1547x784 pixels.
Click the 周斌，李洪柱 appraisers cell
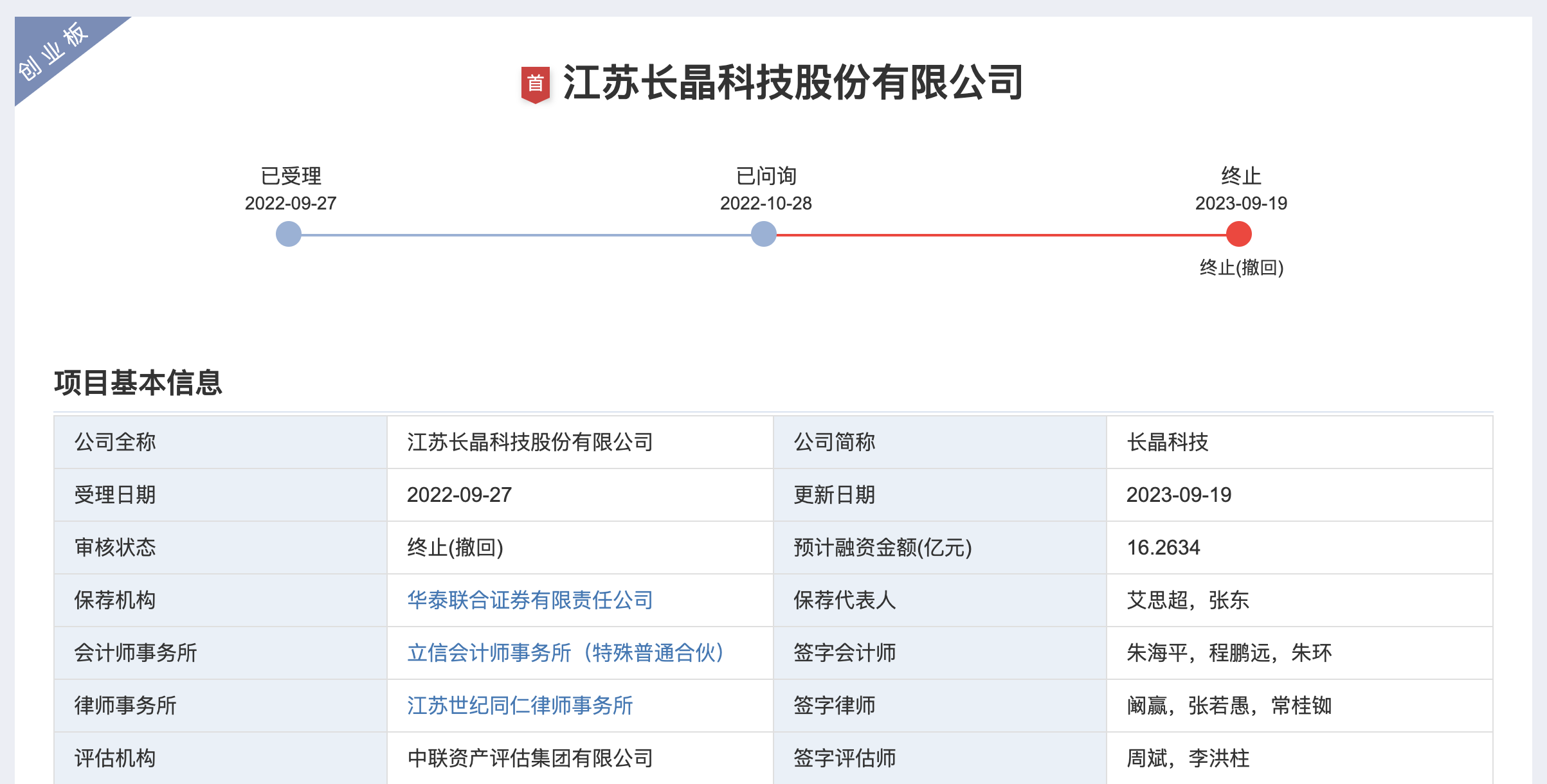[x=1187, y=758]
